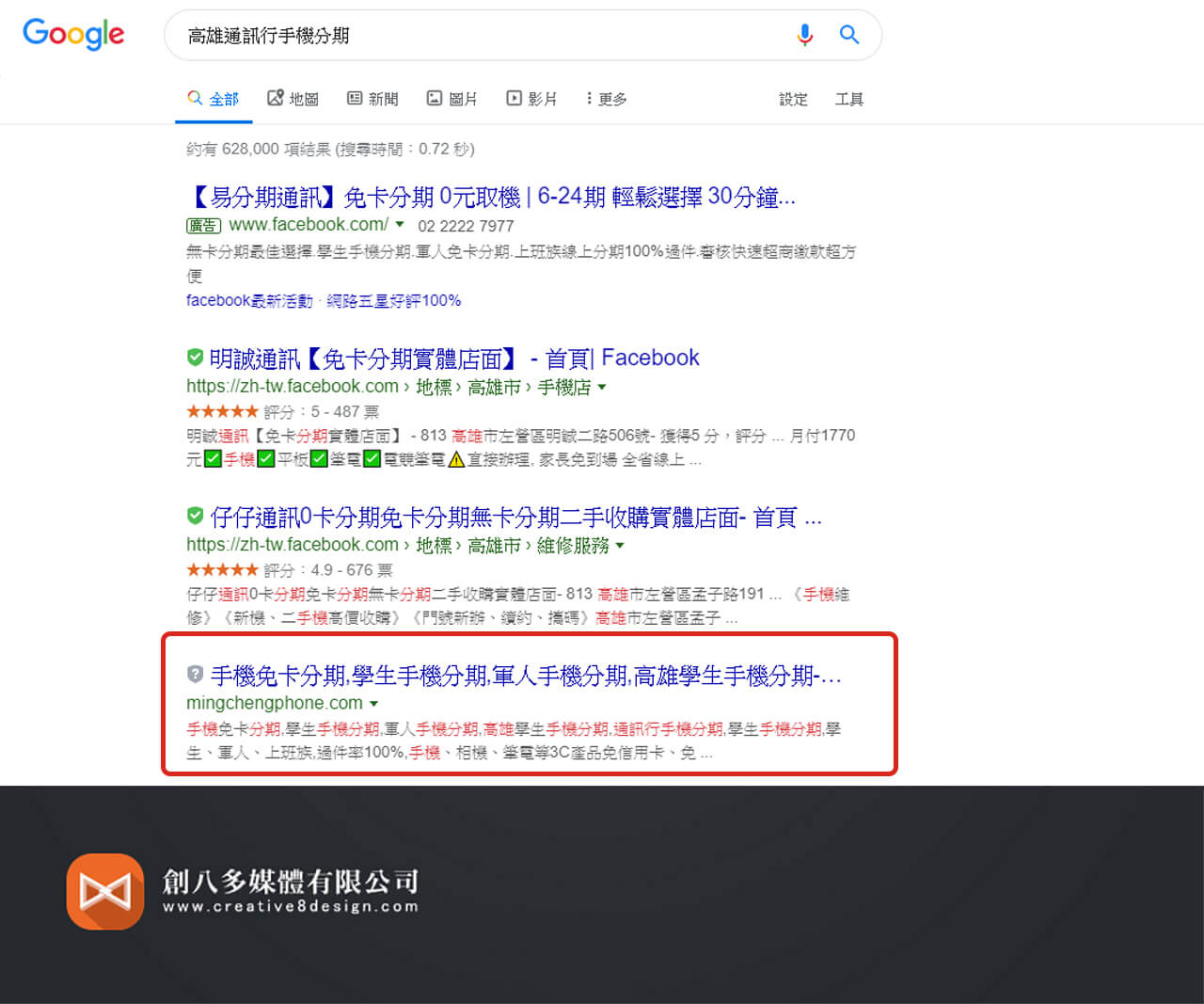Click the Google logo
The height and width of the screenshot is (1004, 1204).
(73, 34)
